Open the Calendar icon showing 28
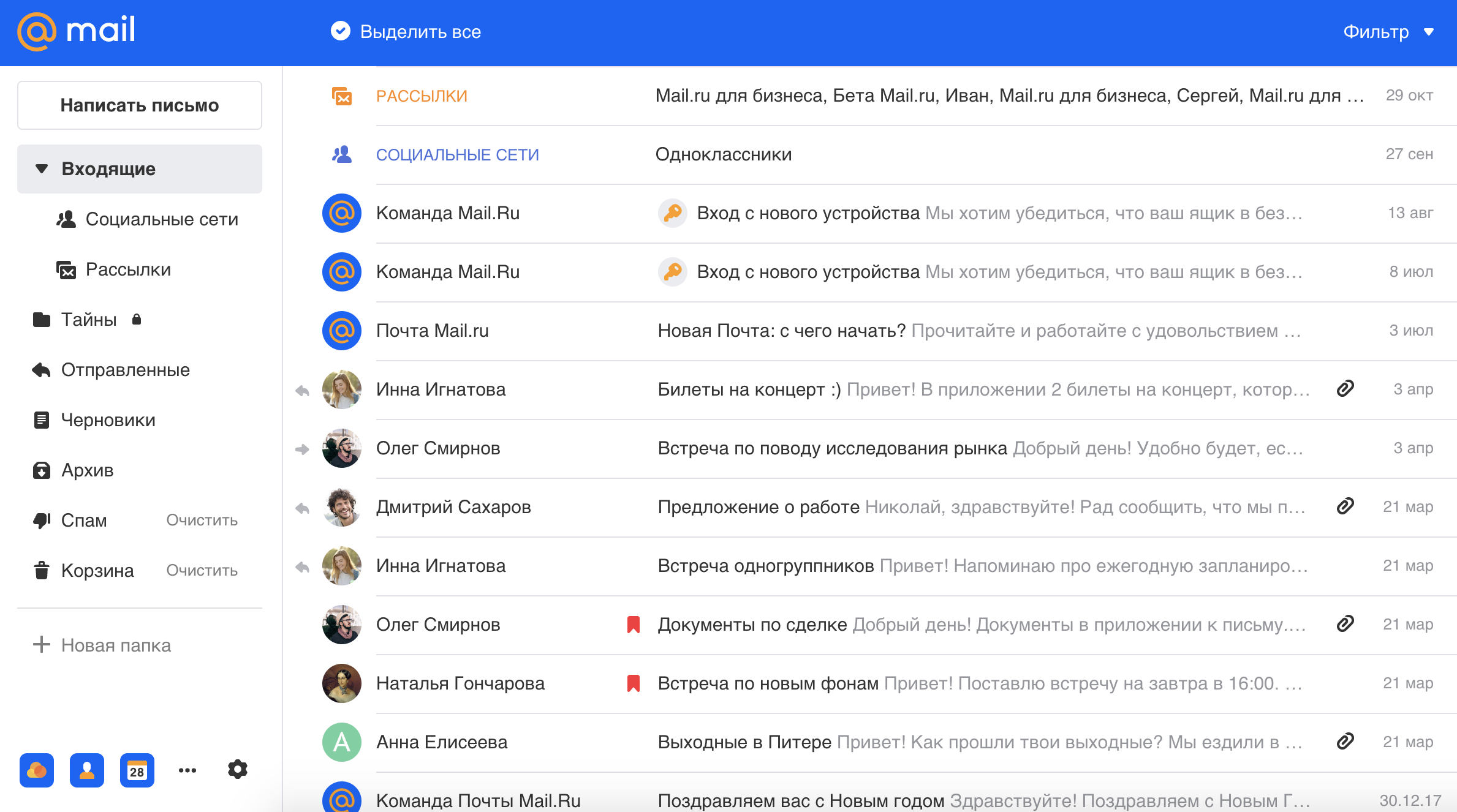 pos(137,770)
